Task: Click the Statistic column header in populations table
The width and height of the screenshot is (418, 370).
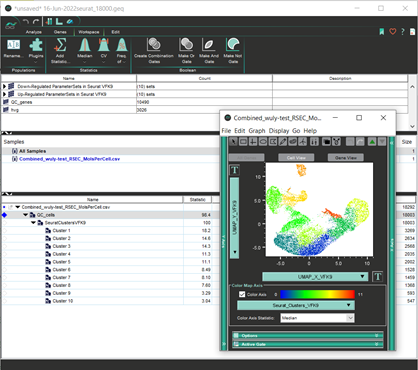Action: pos(197,200)
